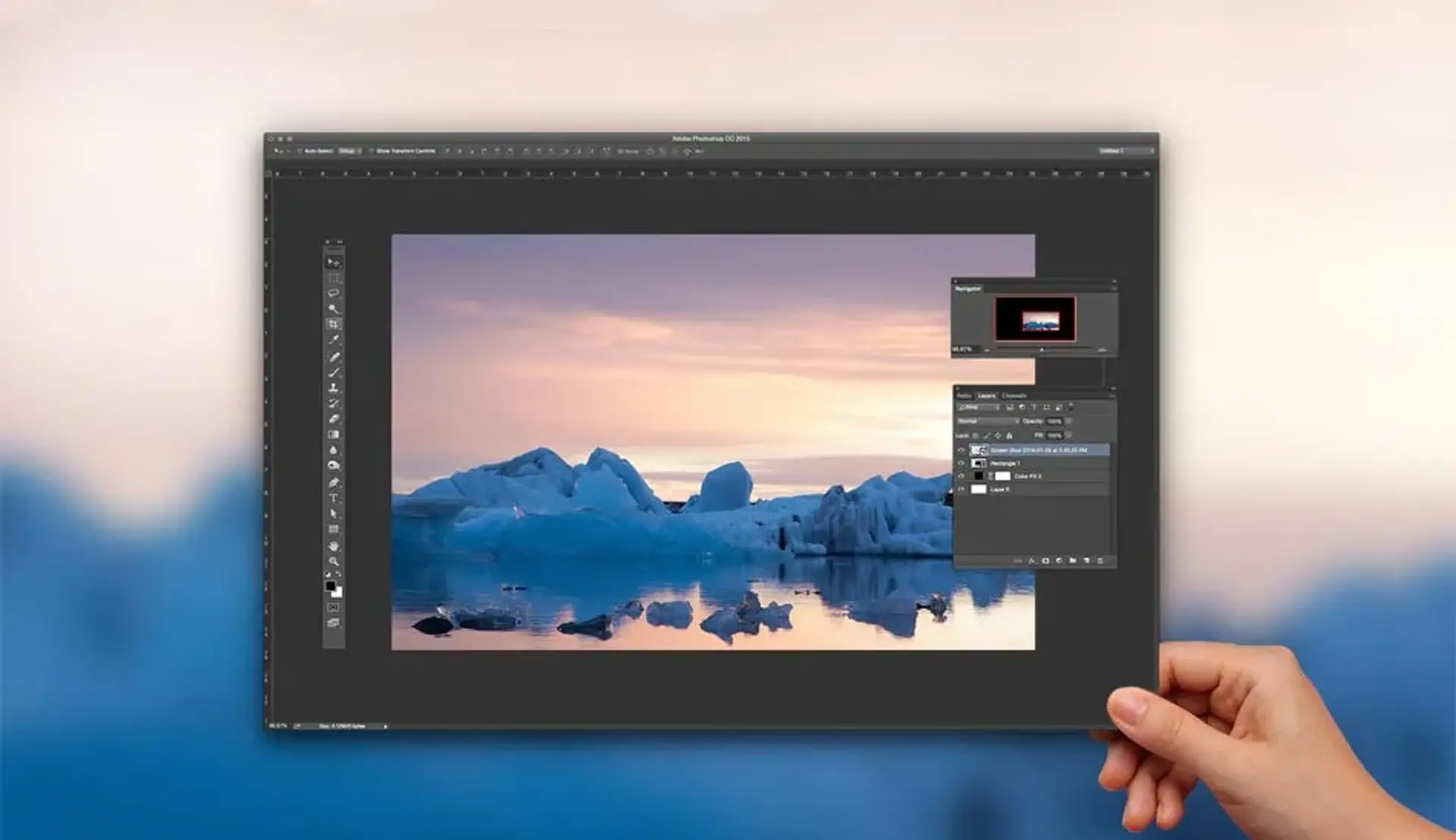Click the Delete layer trash icon

1100,561
